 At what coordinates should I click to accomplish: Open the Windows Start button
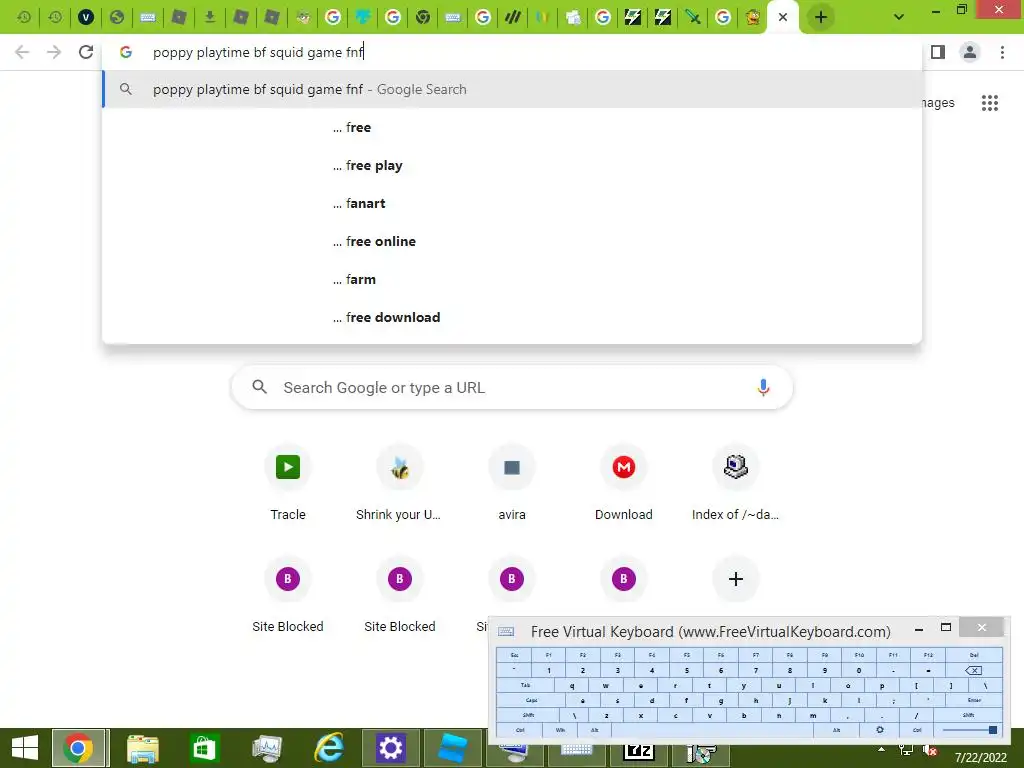25,748
